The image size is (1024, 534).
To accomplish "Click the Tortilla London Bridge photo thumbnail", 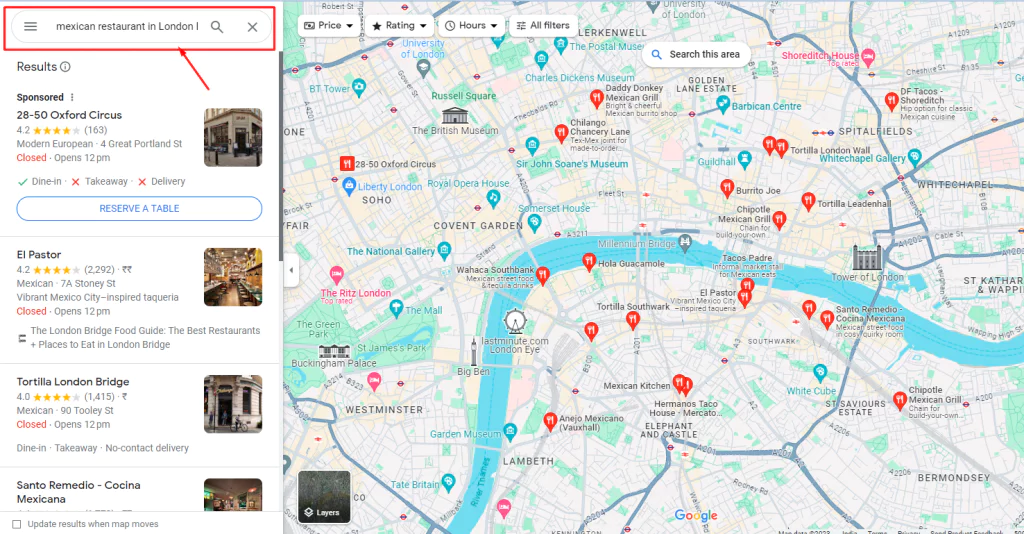I will coord(233,404).
